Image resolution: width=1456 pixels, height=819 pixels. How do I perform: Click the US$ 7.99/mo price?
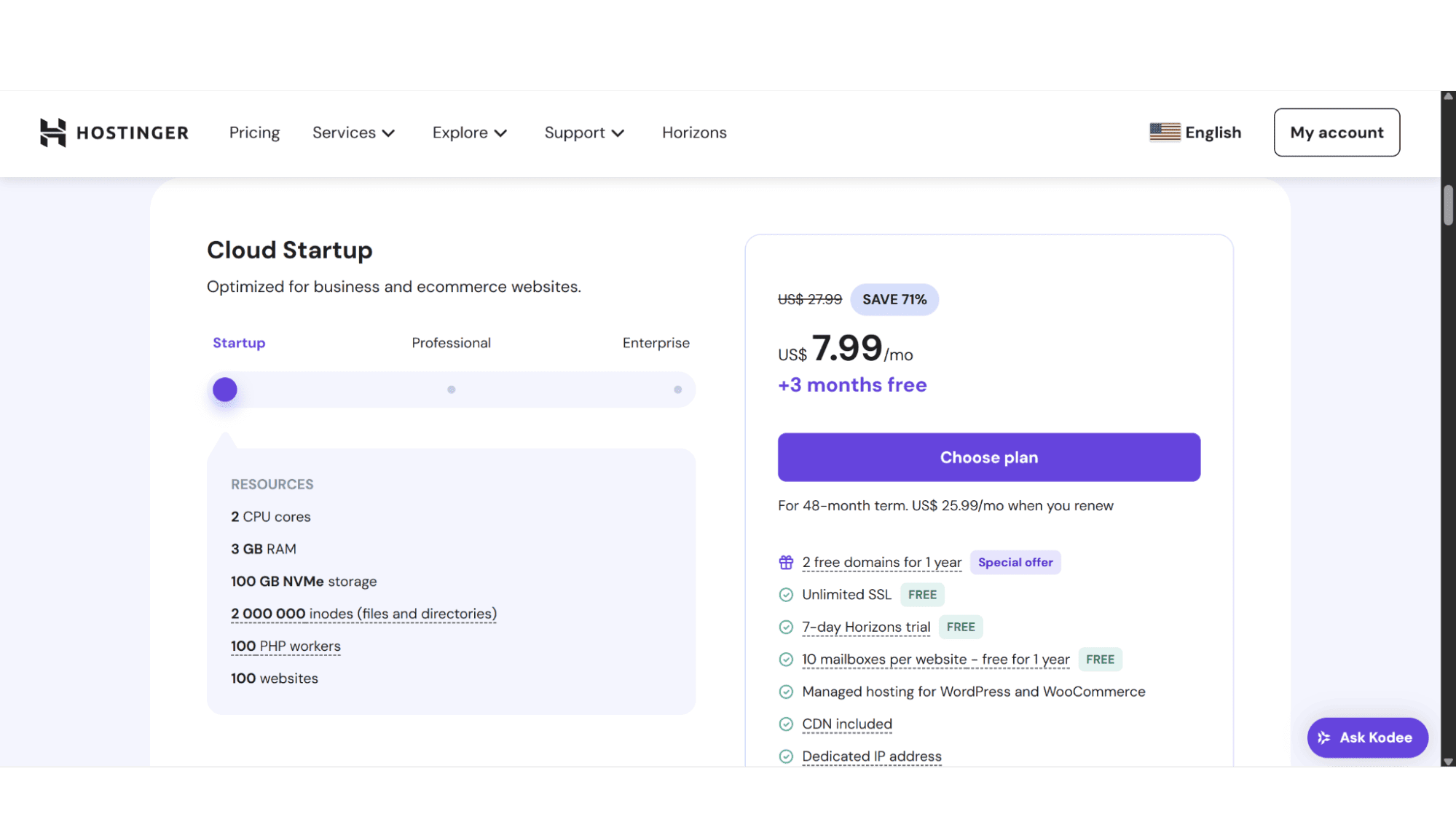click(845, 349)
